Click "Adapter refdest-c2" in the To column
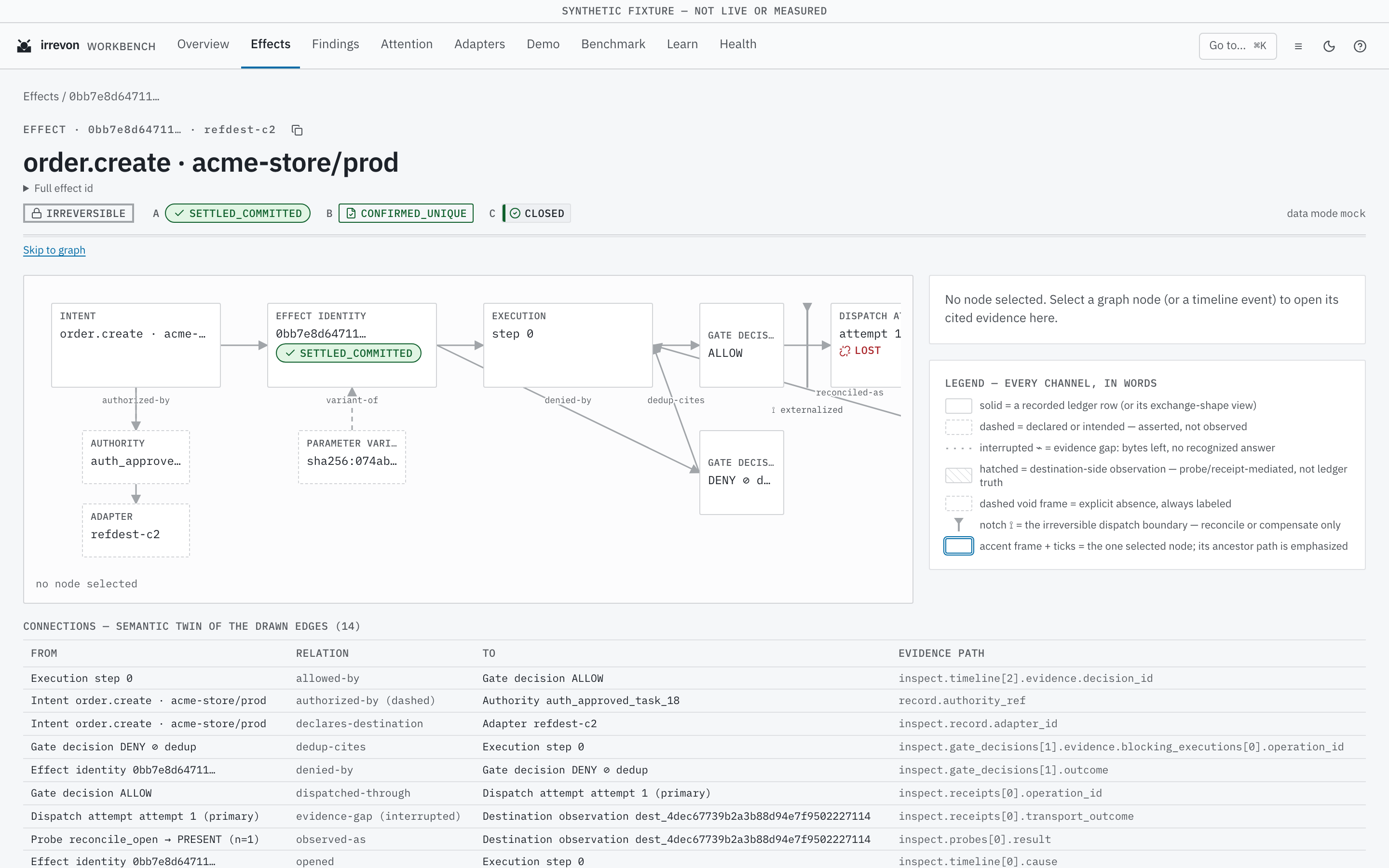 [540, 724]
